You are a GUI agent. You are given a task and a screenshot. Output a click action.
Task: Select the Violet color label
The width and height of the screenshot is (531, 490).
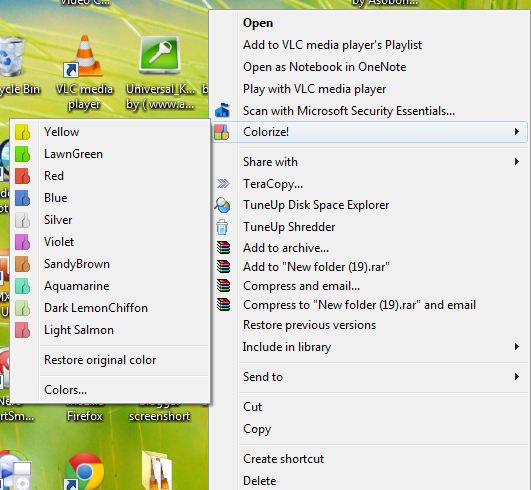click(59, 242)
